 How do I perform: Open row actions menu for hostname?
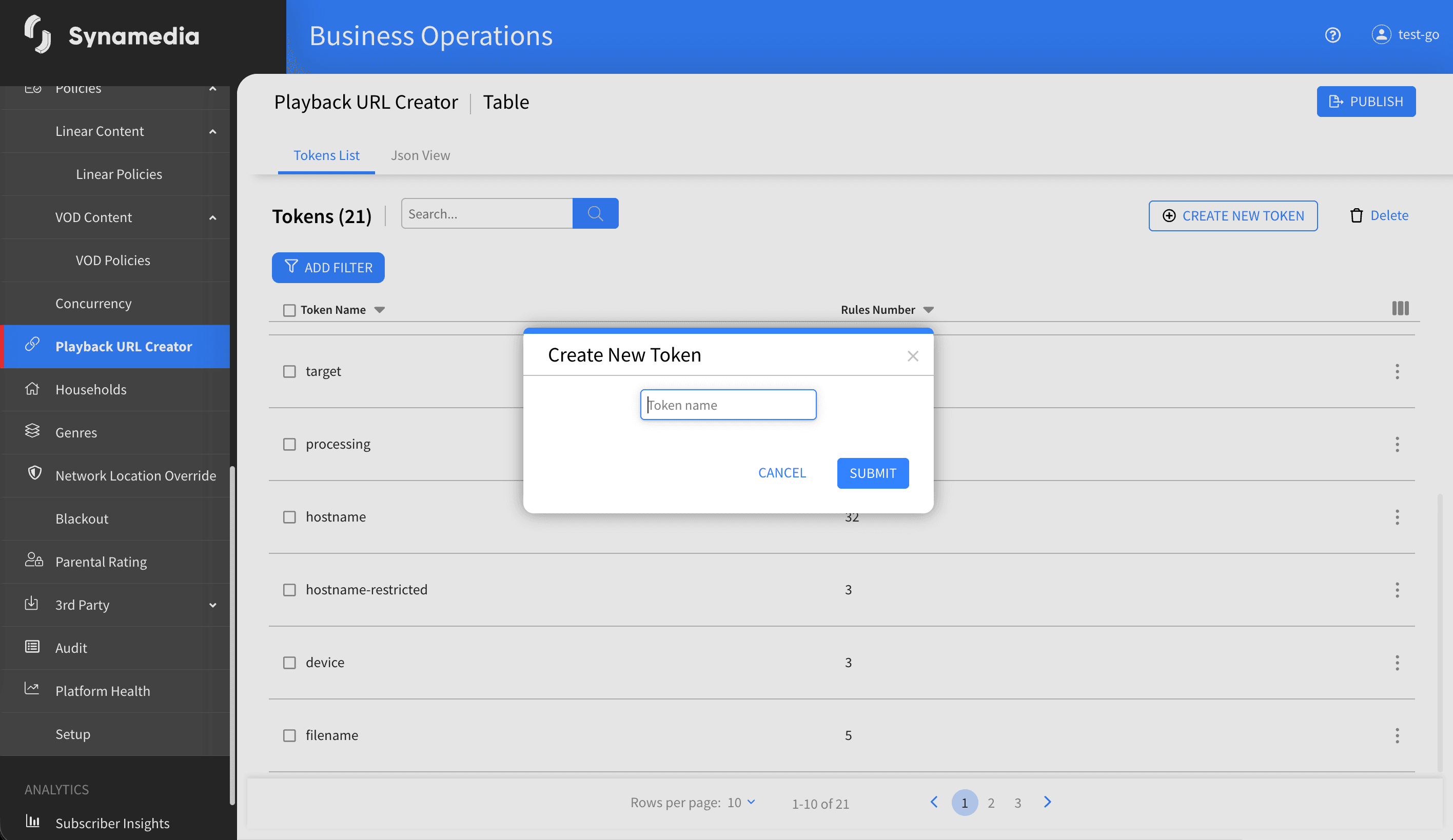coord(1397,517)
